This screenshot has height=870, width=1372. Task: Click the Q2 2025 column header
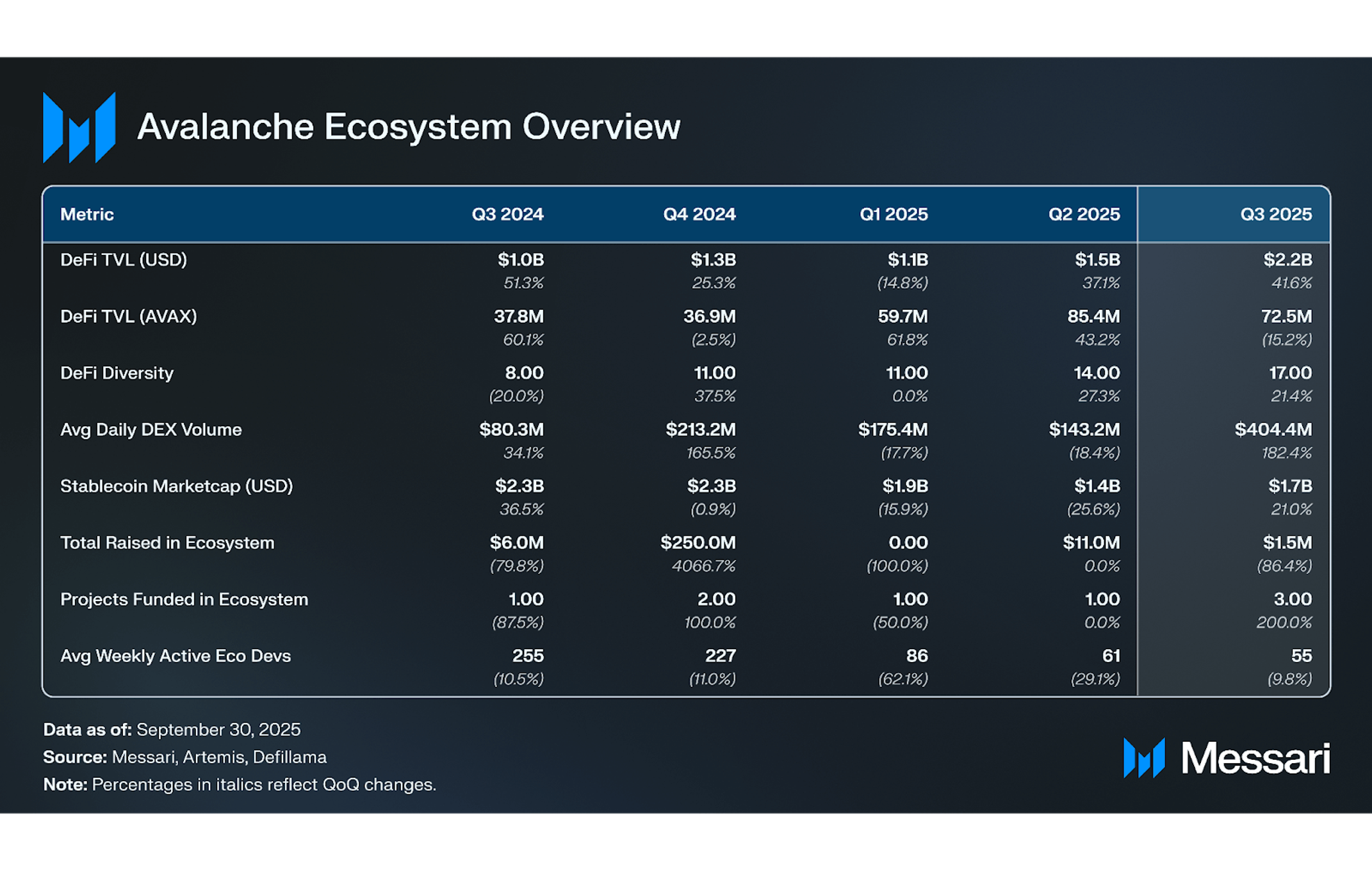[1084, 214]
